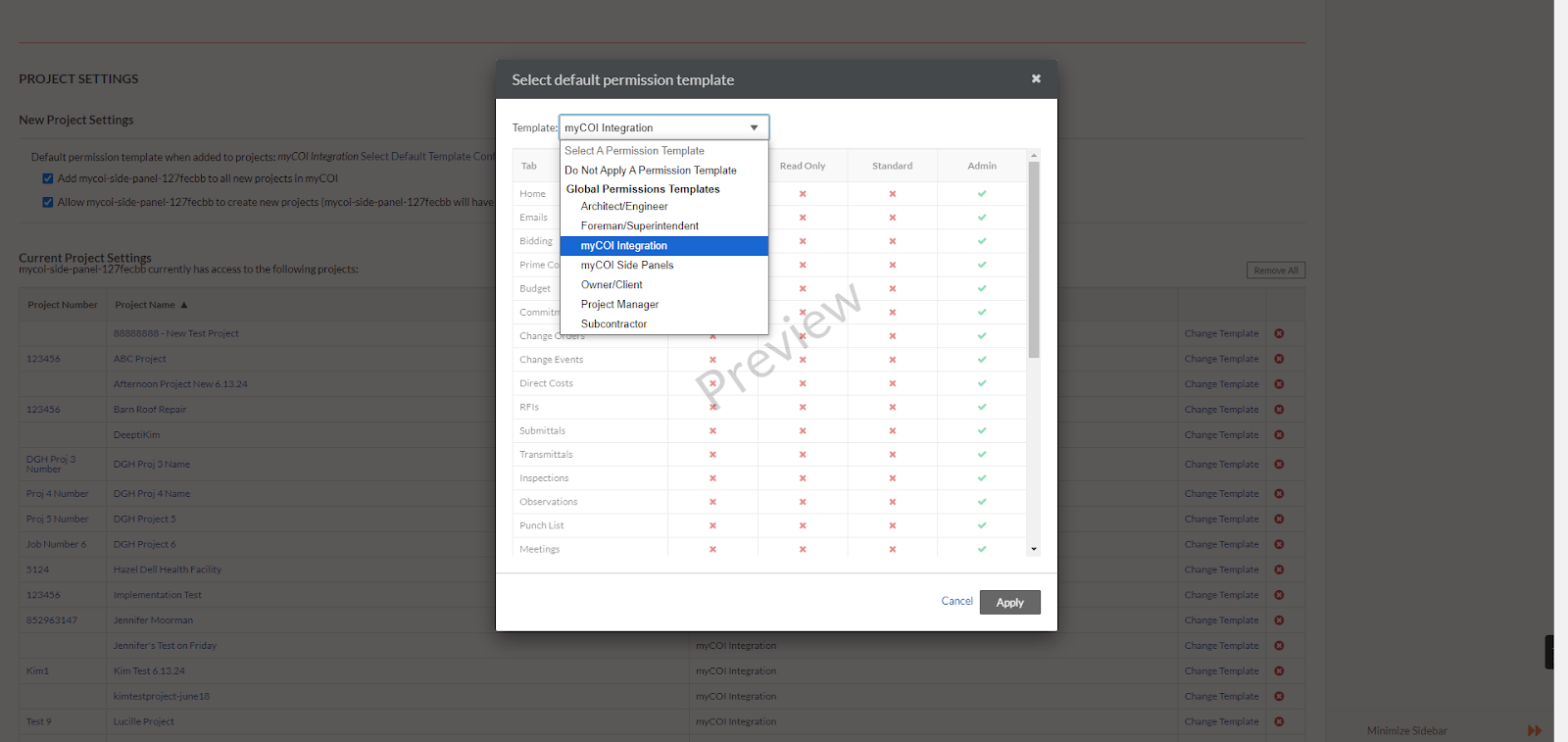
Task: Remove DGH Project 5 using red icon
Action: pyautogui.click(x=1279, y=519)
